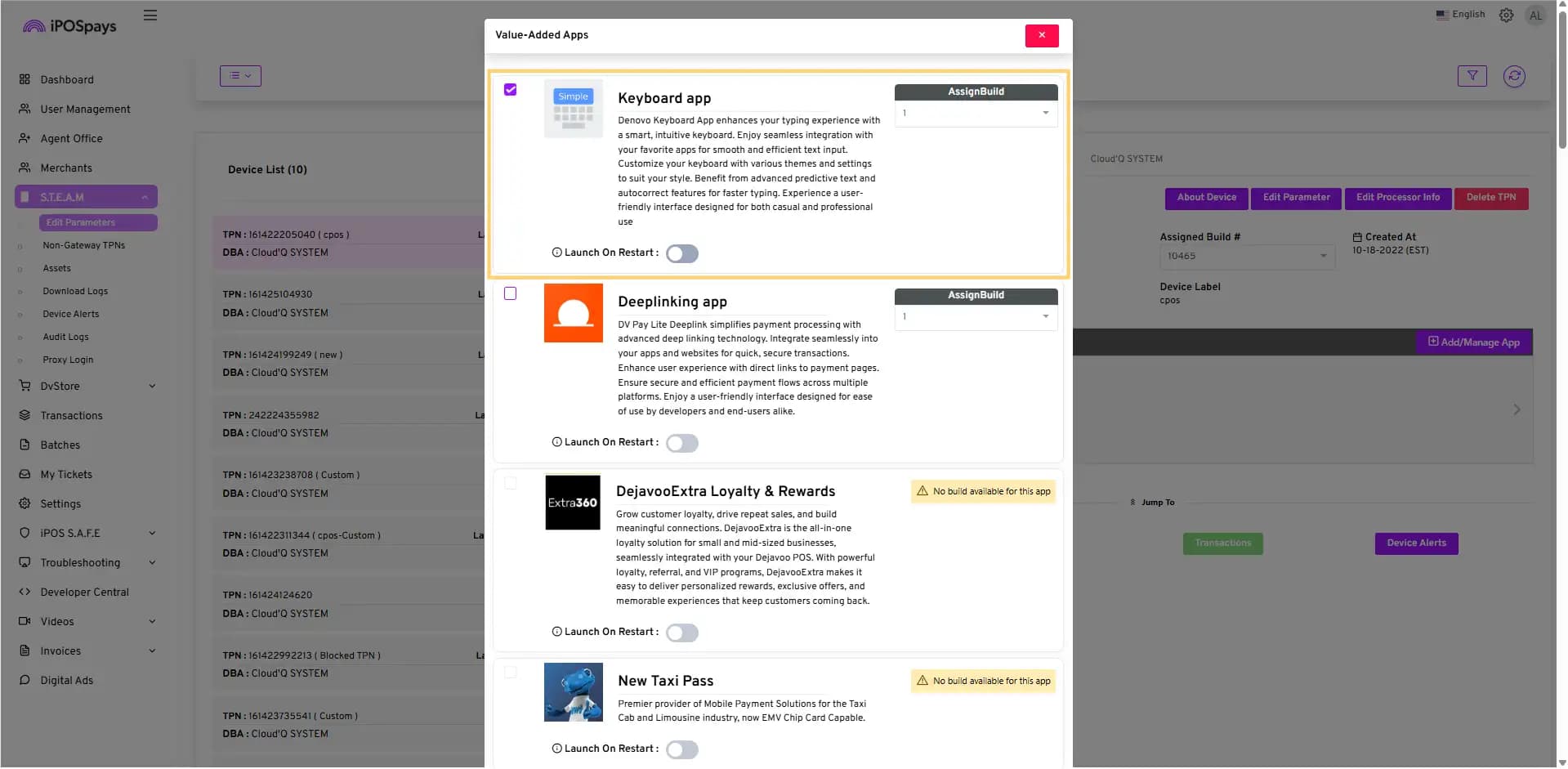Click the refresh circular arrows icon
Image resolution: width=1568 pixels, height=769 pixels.
click(x=1514, y=76)
